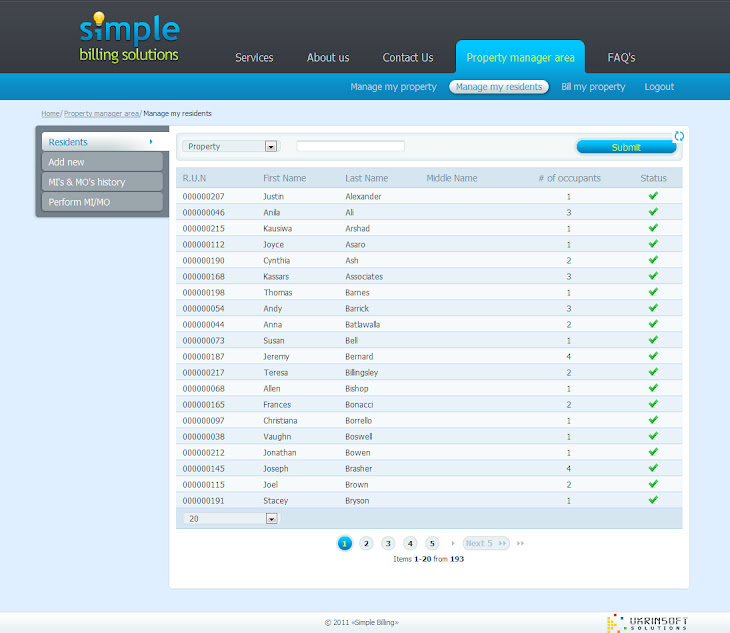The width and height of the screenshot is (730, 633).
Task: Click the Logout link
Action: (x=659, y=87)
